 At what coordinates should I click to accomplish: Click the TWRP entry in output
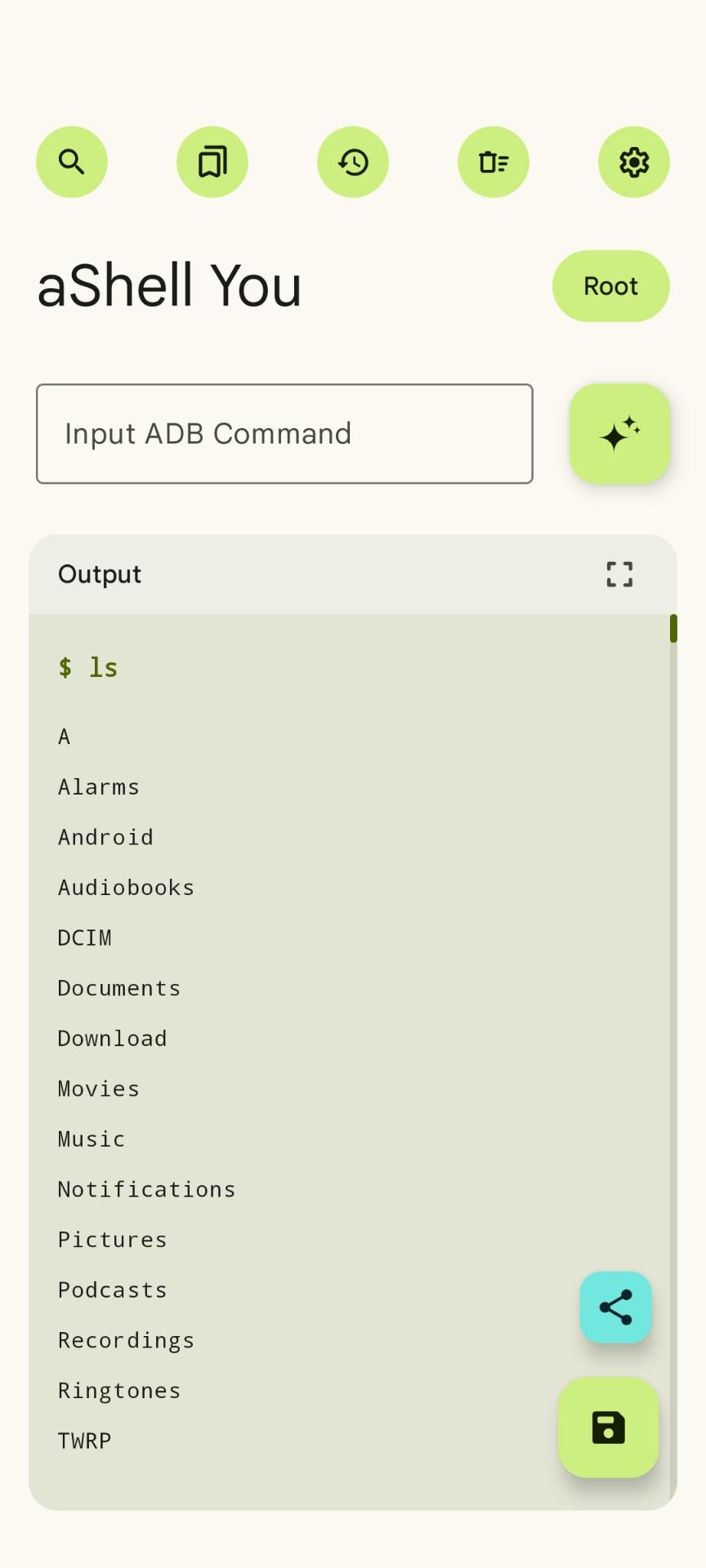tap(85, 1441)
